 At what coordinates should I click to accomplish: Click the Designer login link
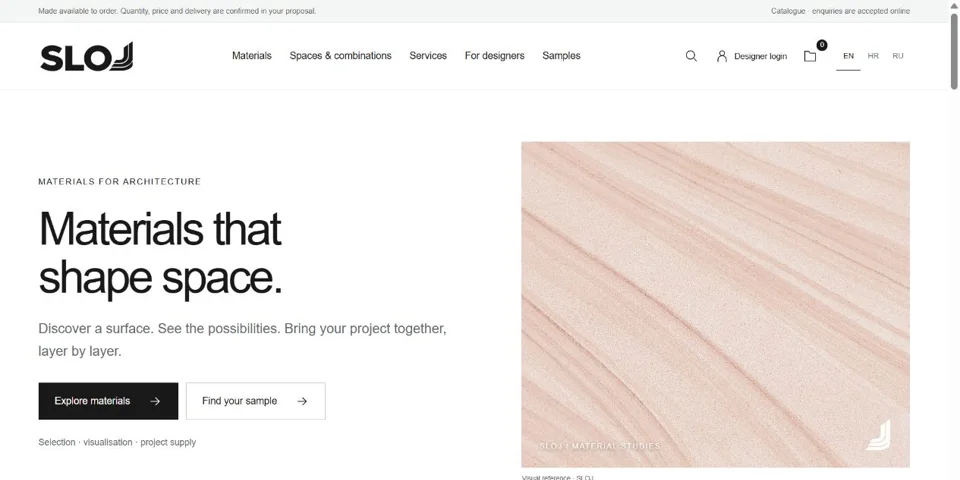pyautogui.click(x=752, y=56)
